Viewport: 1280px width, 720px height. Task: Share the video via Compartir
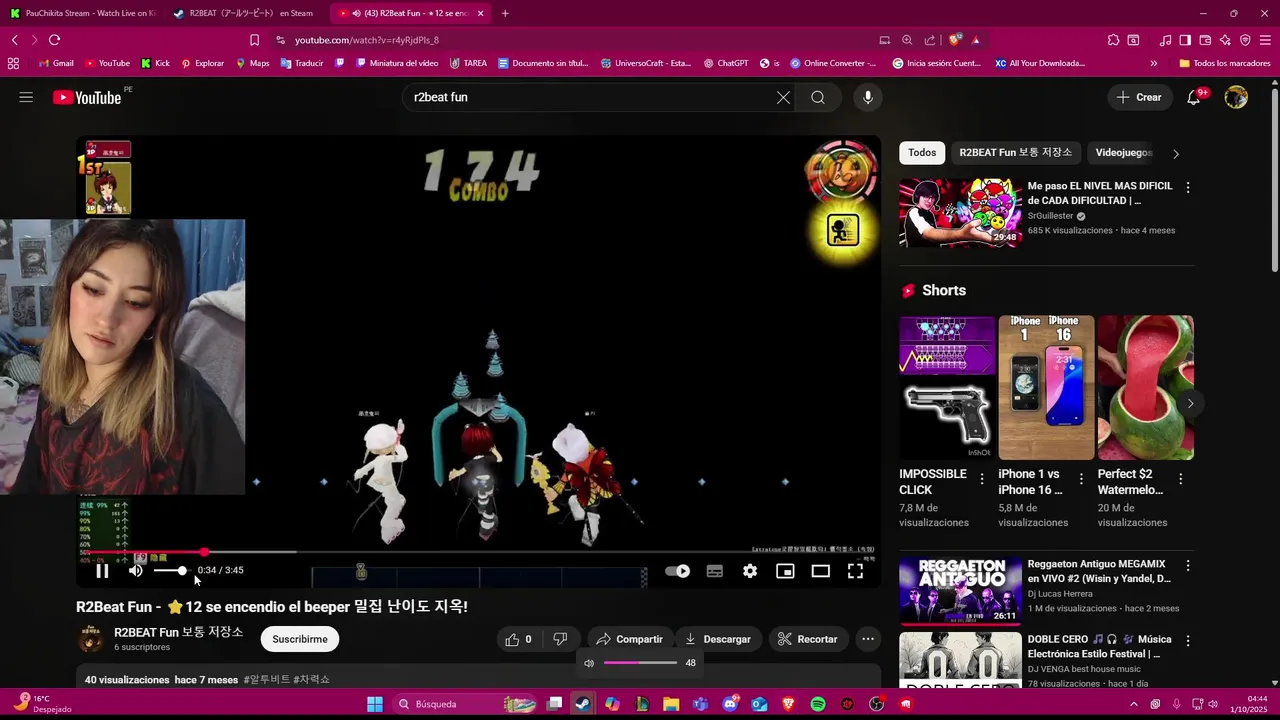(629, 639)
